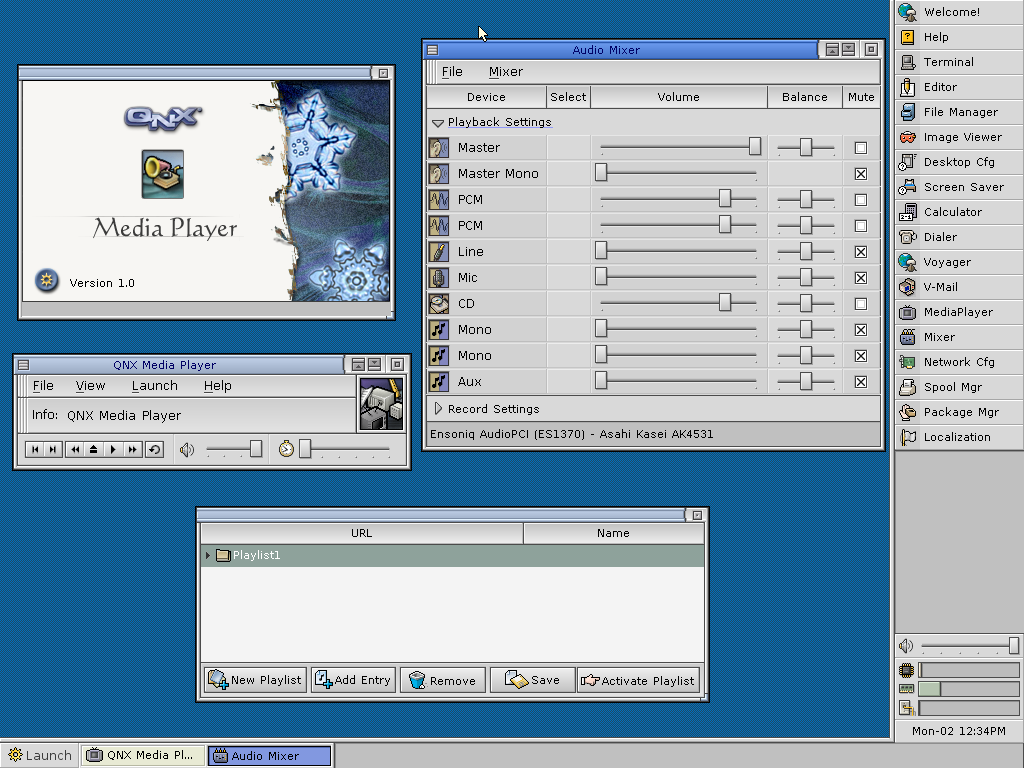The width and height of the screenshot is (1024, 768).
Task: Click Activate Playlist
Action: [x=638, y=680]
